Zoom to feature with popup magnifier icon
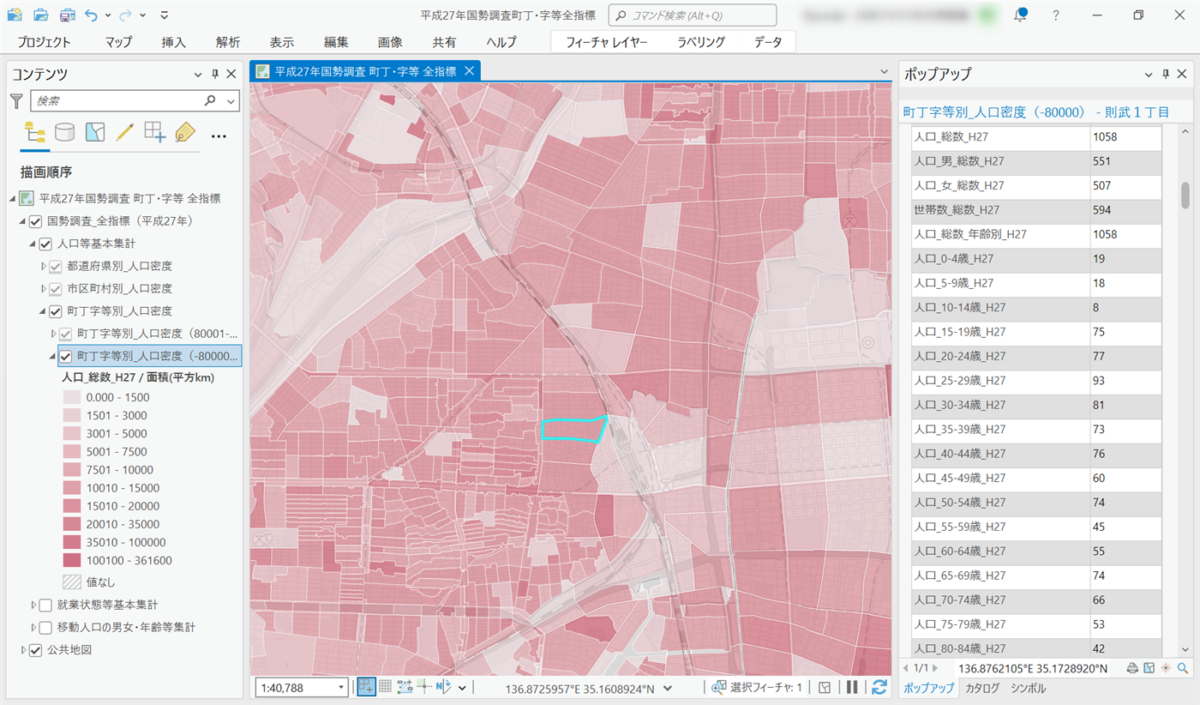Image resolution: width=1200 pixels, height=705 pixels. click(x=1183, y=668)
